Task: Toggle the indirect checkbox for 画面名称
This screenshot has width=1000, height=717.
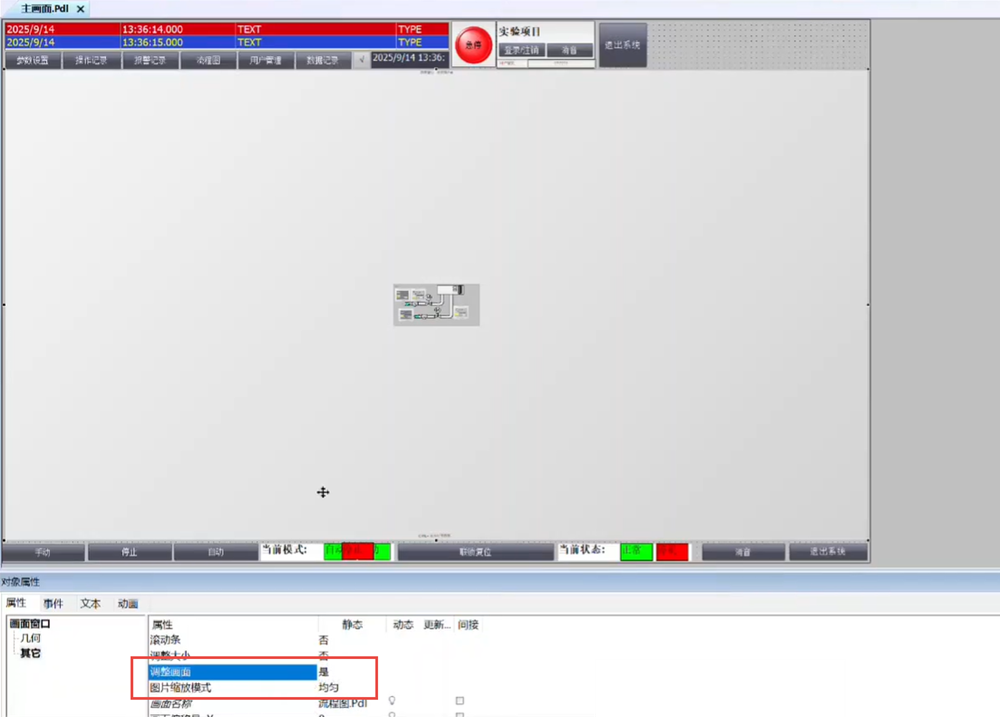Action: pos(460,701)
